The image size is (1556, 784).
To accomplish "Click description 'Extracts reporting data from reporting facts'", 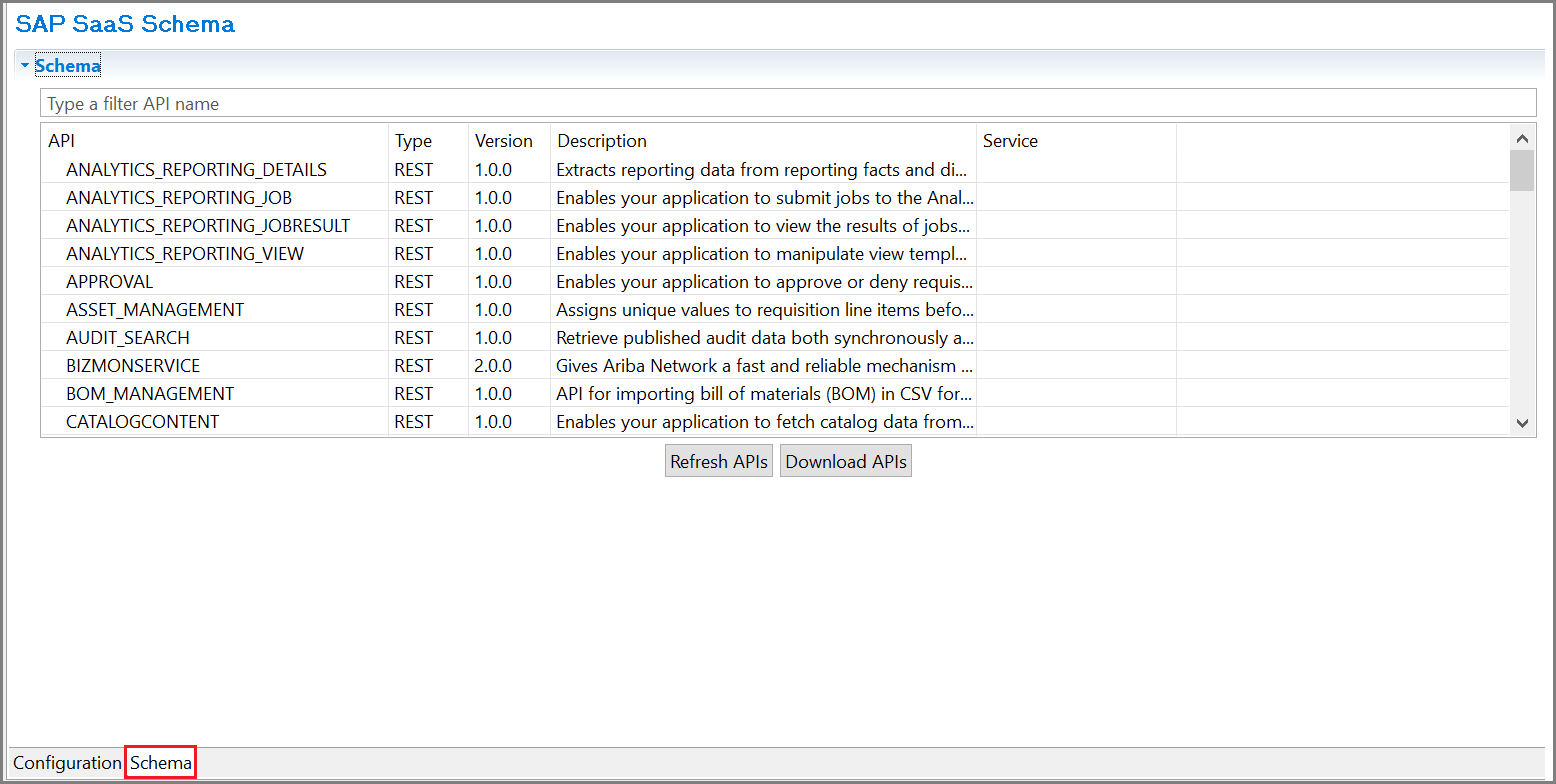I will 762,170.
